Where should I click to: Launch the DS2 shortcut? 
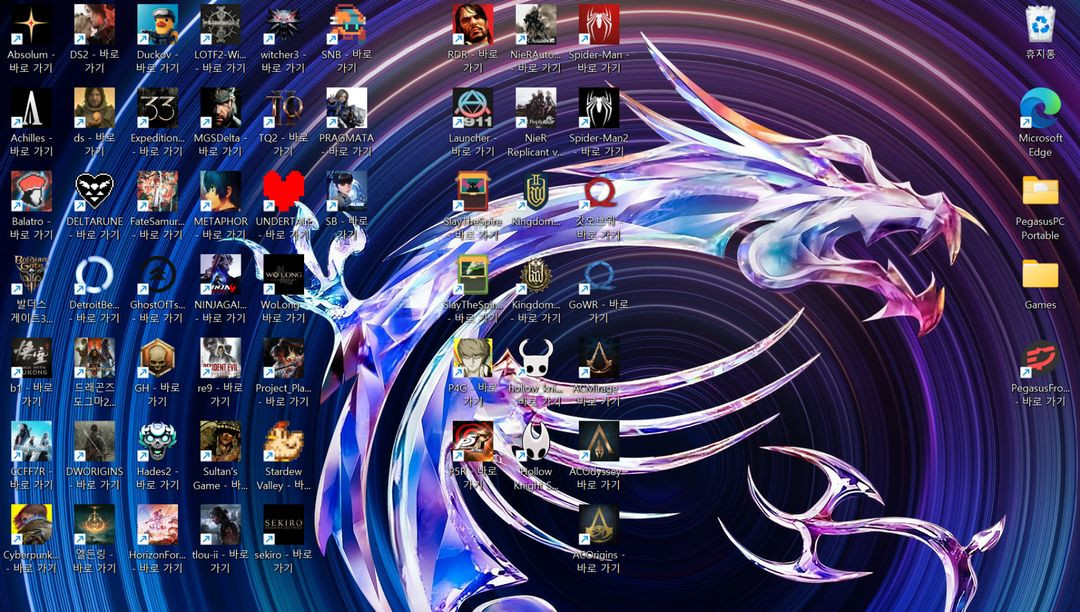click(94, 25)
